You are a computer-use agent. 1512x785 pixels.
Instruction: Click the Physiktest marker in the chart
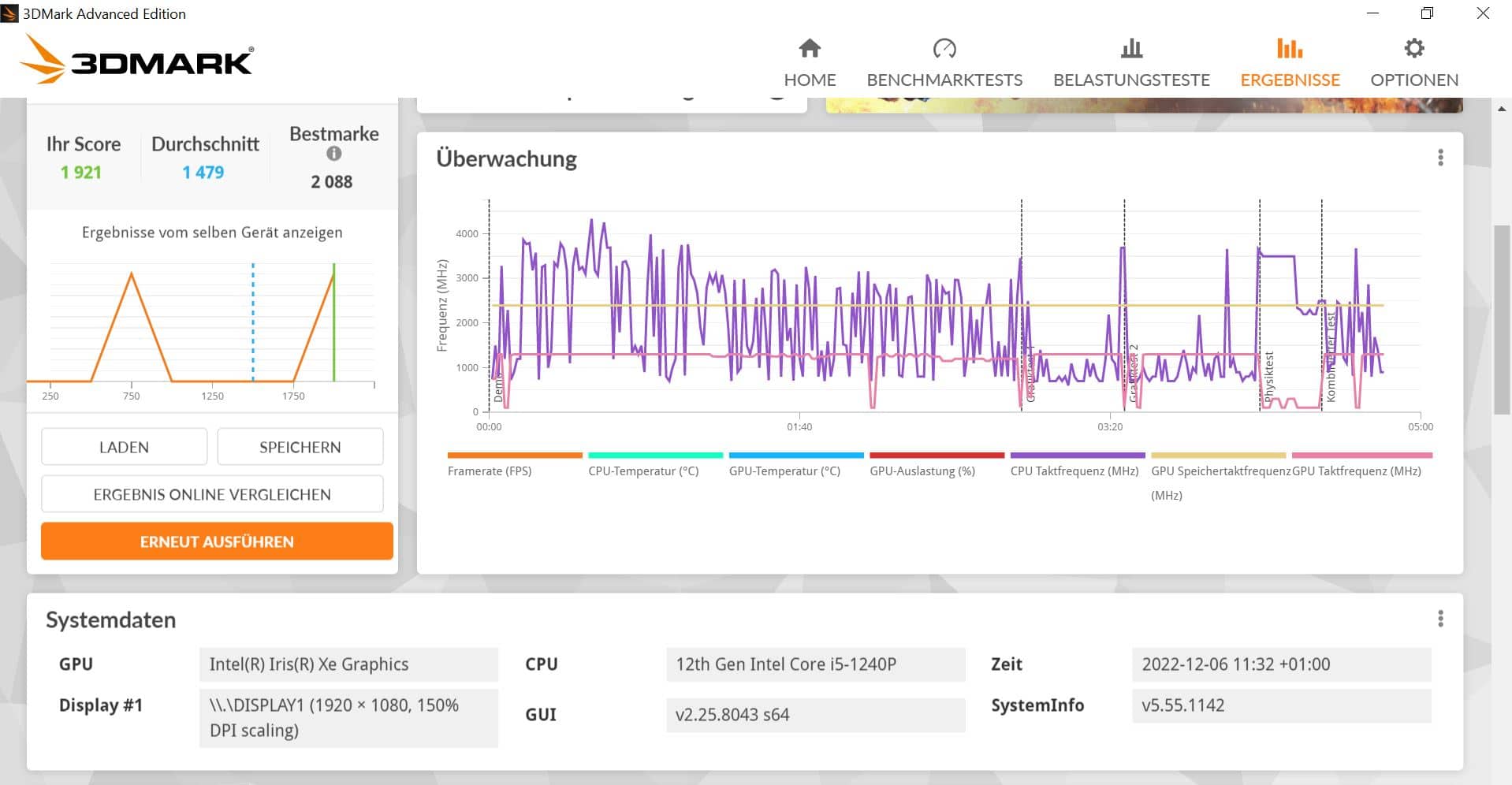[1268, 377]
